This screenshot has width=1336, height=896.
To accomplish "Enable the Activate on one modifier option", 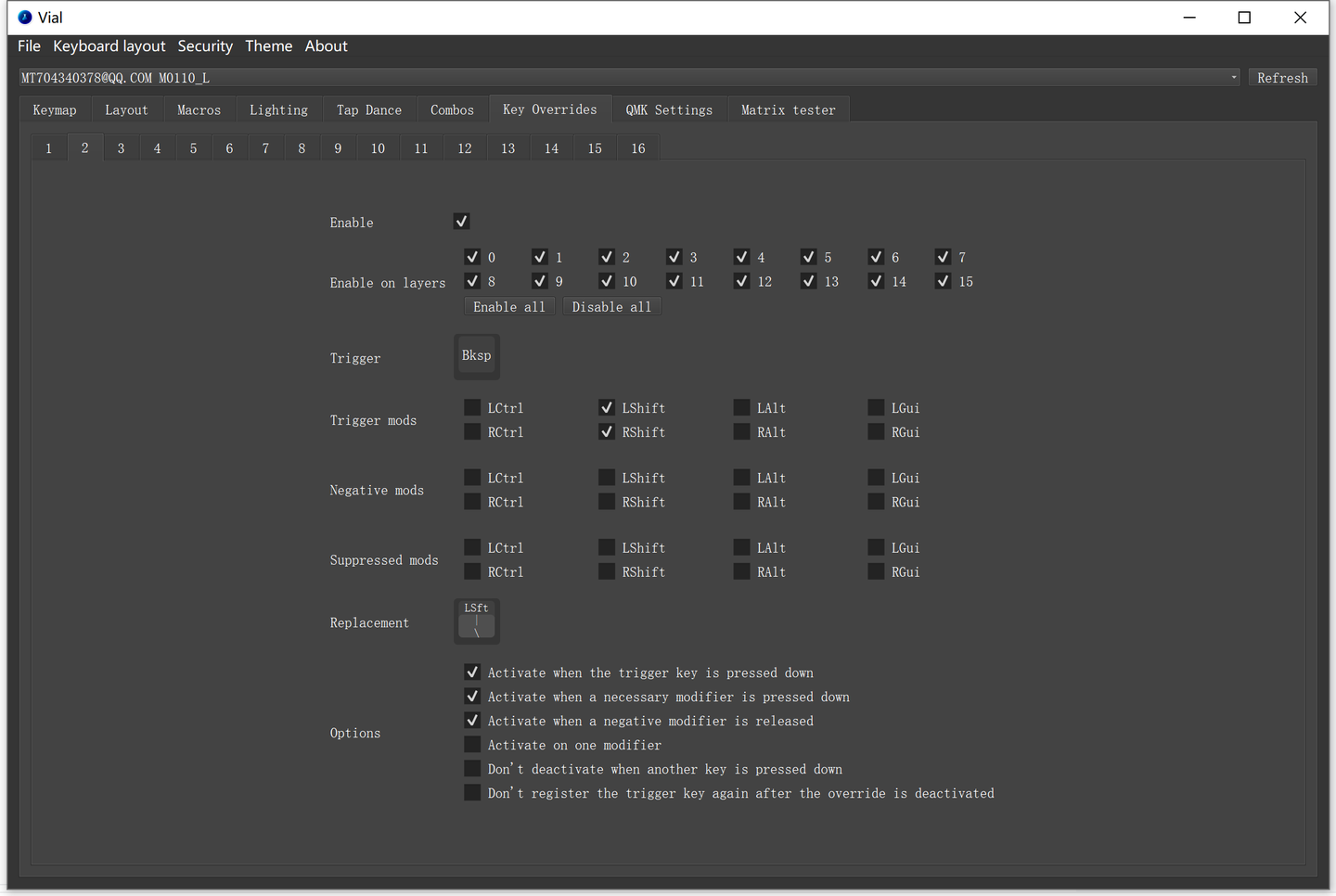I will (x=472, y=745).
